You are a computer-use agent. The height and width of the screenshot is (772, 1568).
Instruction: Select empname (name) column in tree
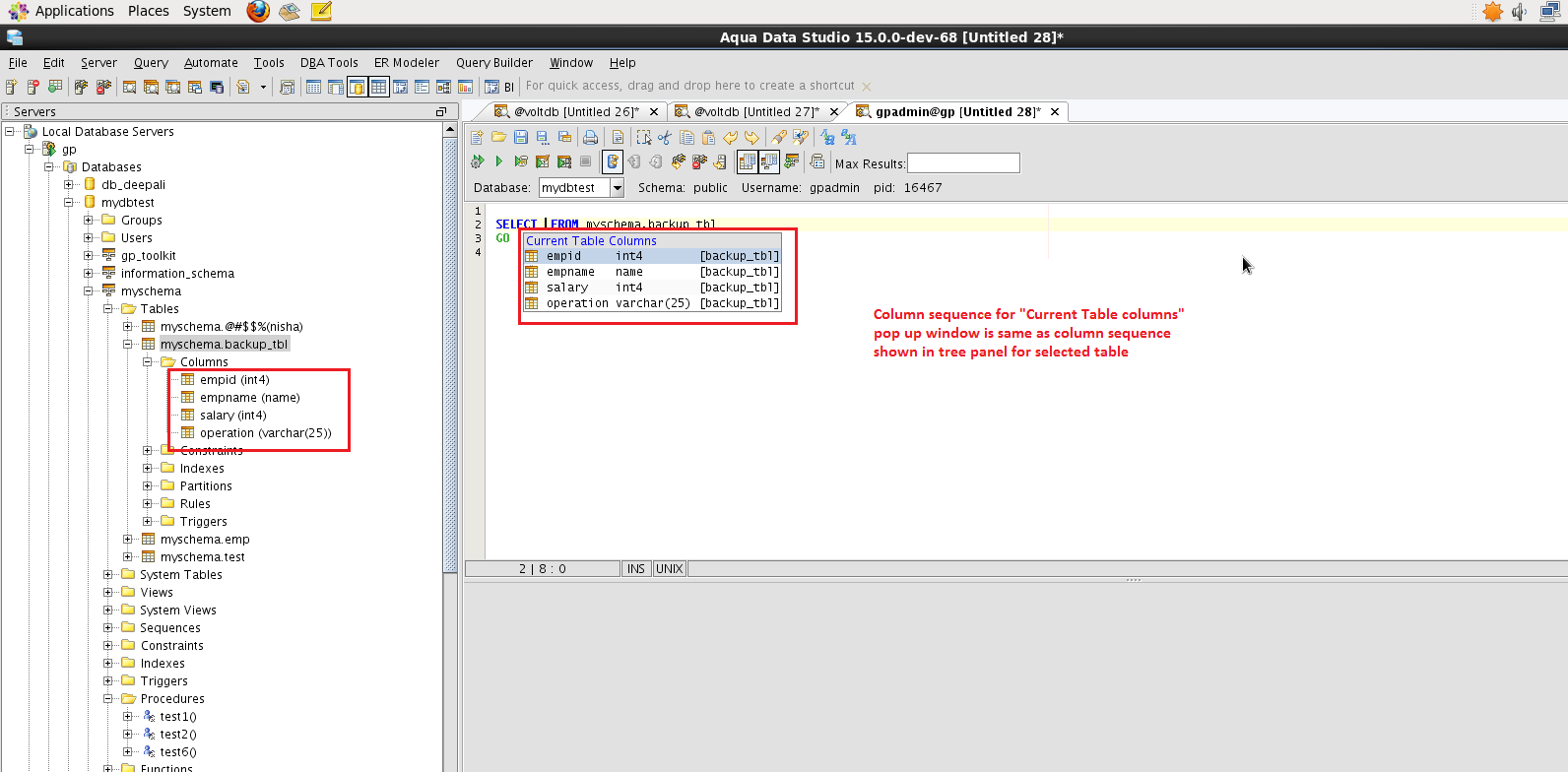[249, 398]
